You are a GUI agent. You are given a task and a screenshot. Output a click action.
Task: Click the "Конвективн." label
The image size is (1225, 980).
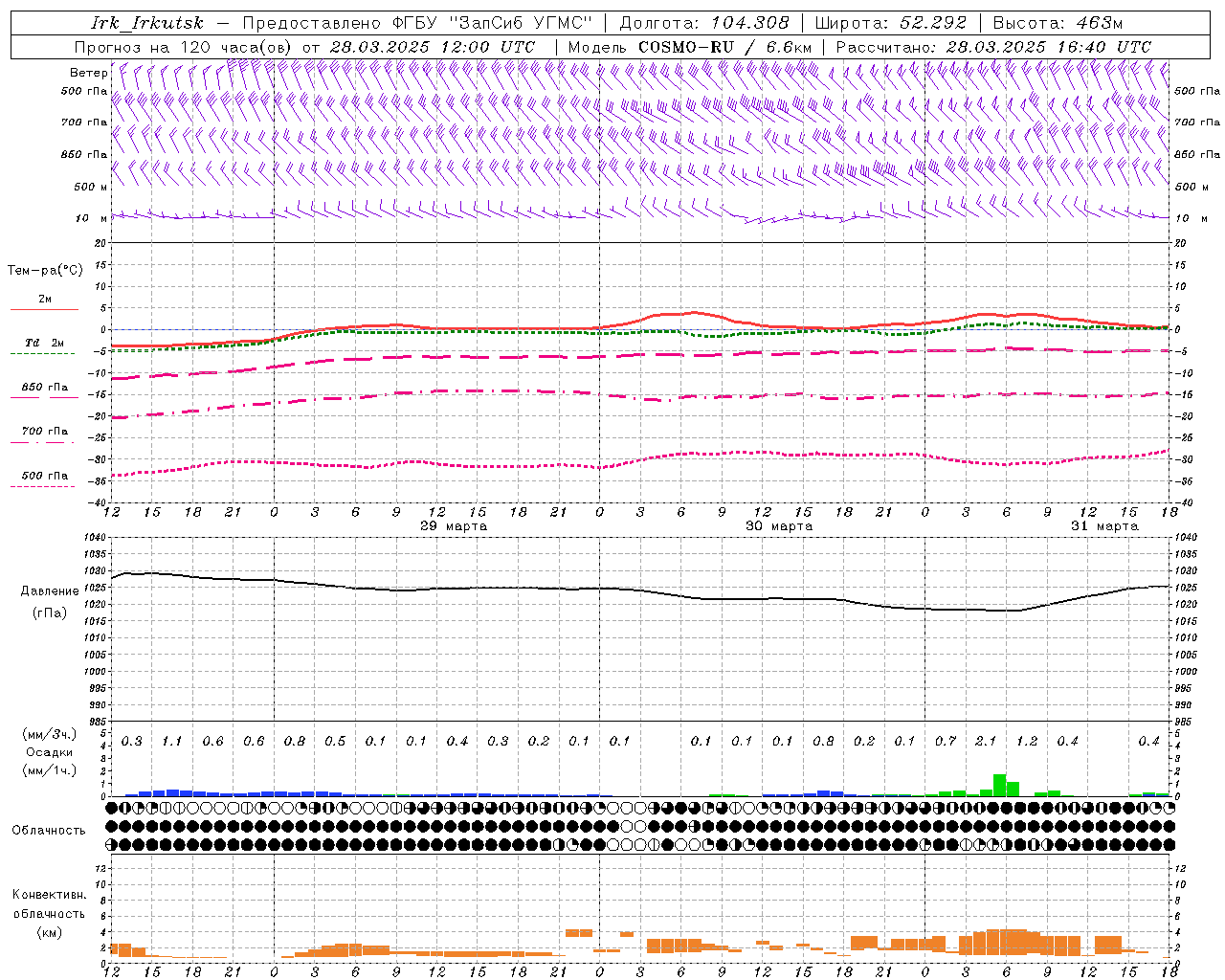(49, 895)
